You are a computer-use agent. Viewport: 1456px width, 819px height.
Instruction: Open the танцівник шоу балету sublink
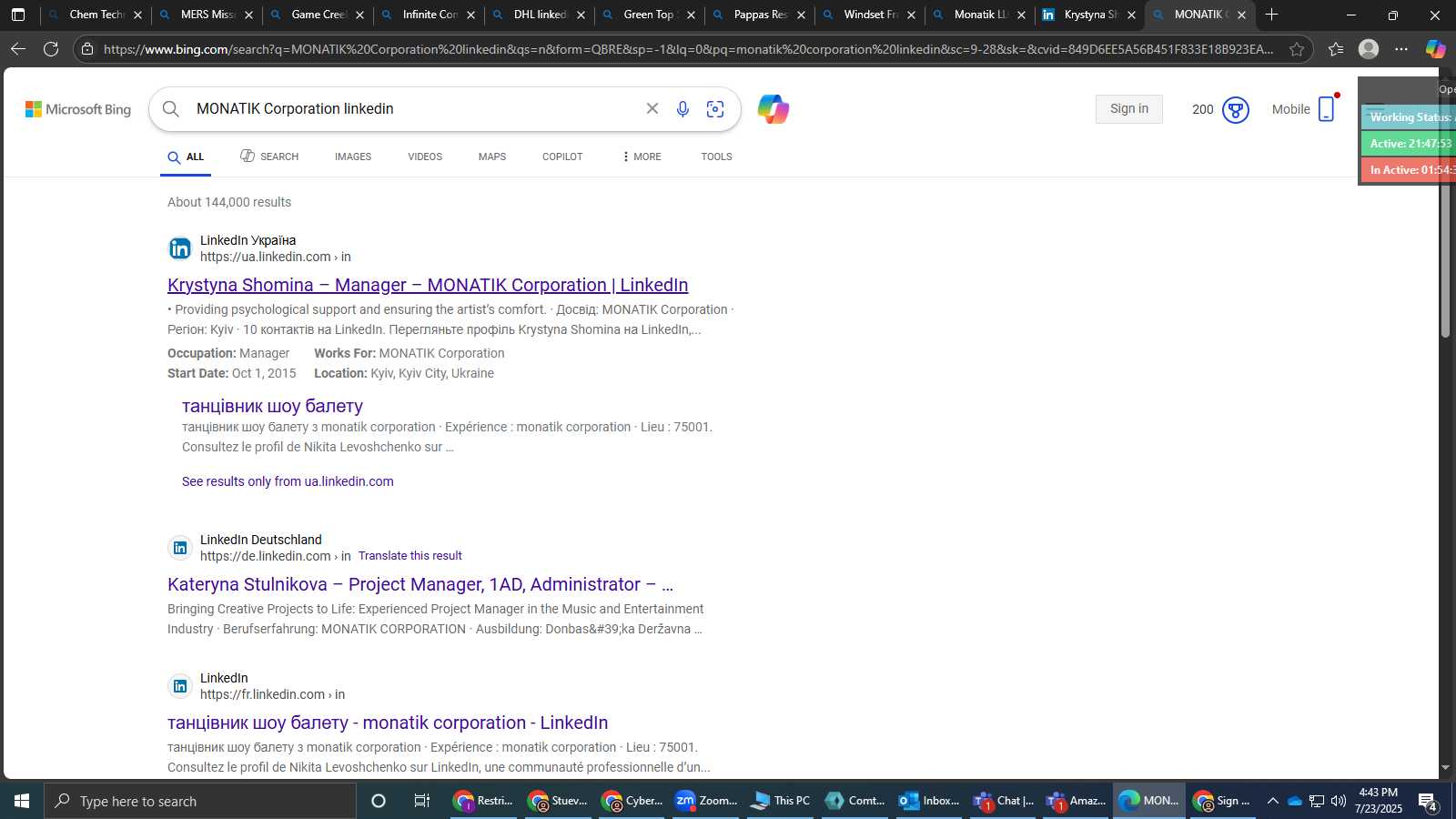pyautogui.click(x=272, y=406)
